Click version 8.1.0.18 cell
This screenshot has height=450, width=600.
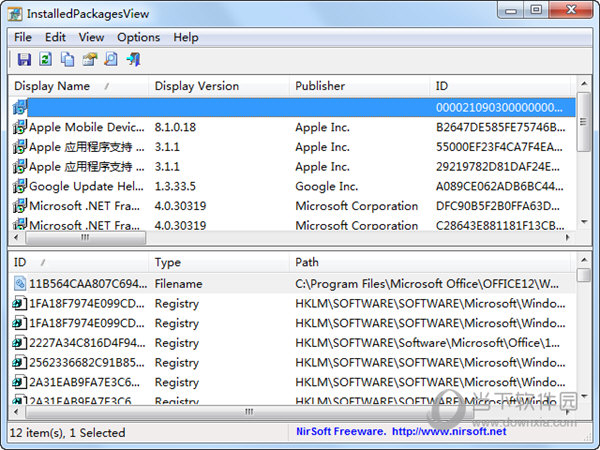point(175,127)
